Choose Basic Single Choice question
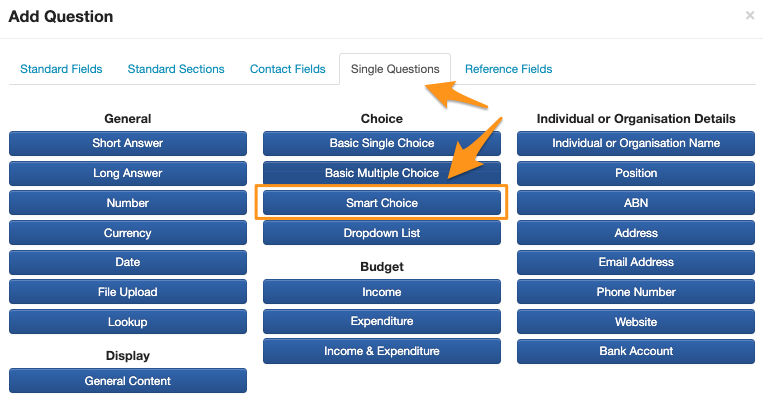Screen dimensions: 763x400 click(382, 143)
